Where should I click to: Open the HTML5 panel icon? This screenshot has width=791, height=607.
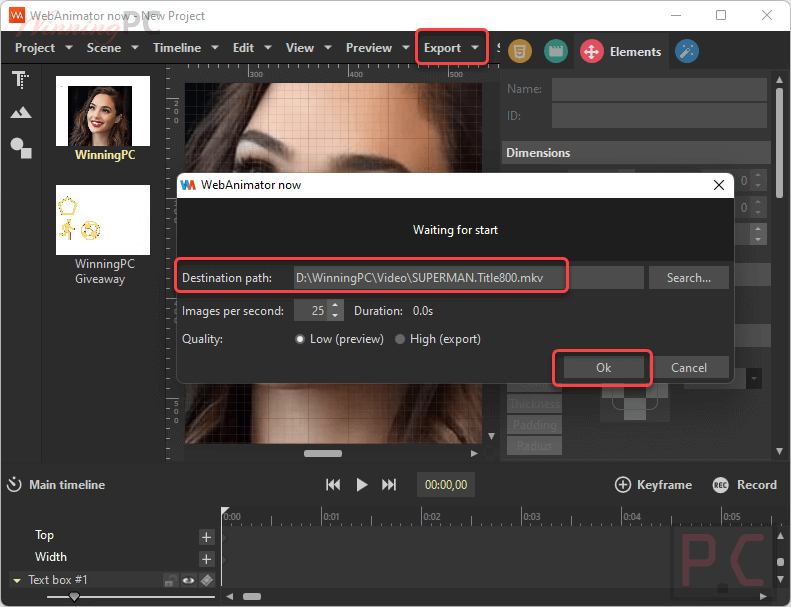[520, 51]
